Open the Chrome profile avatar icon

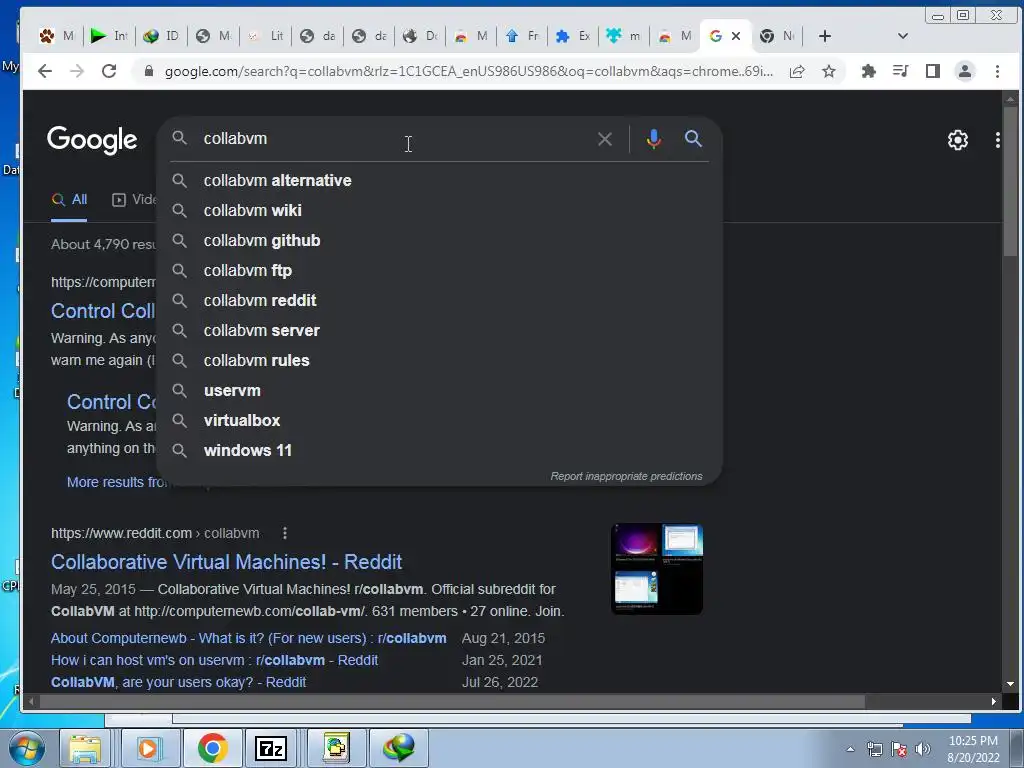coord(965,71)
